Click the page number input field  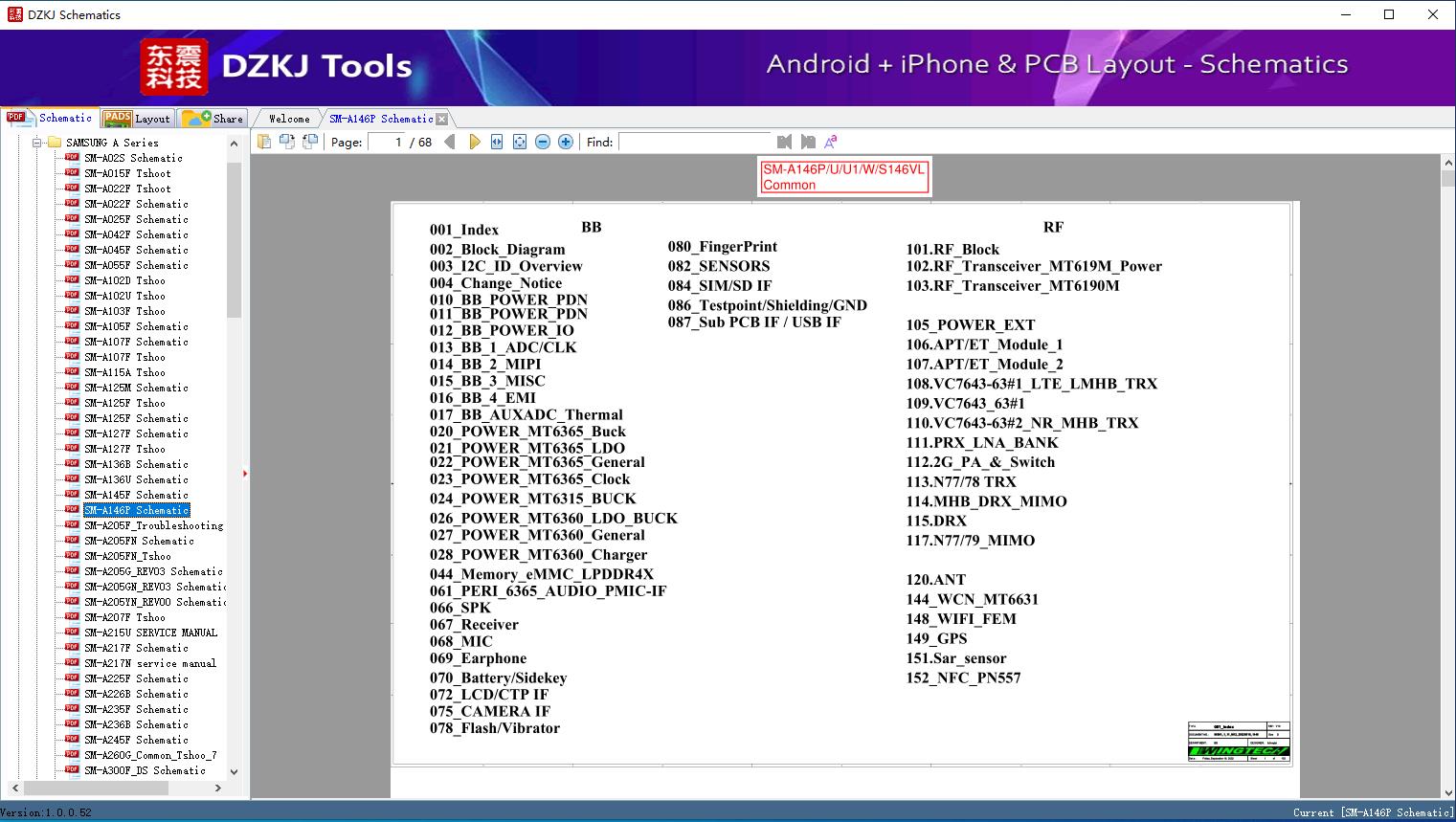coord(386,142)
